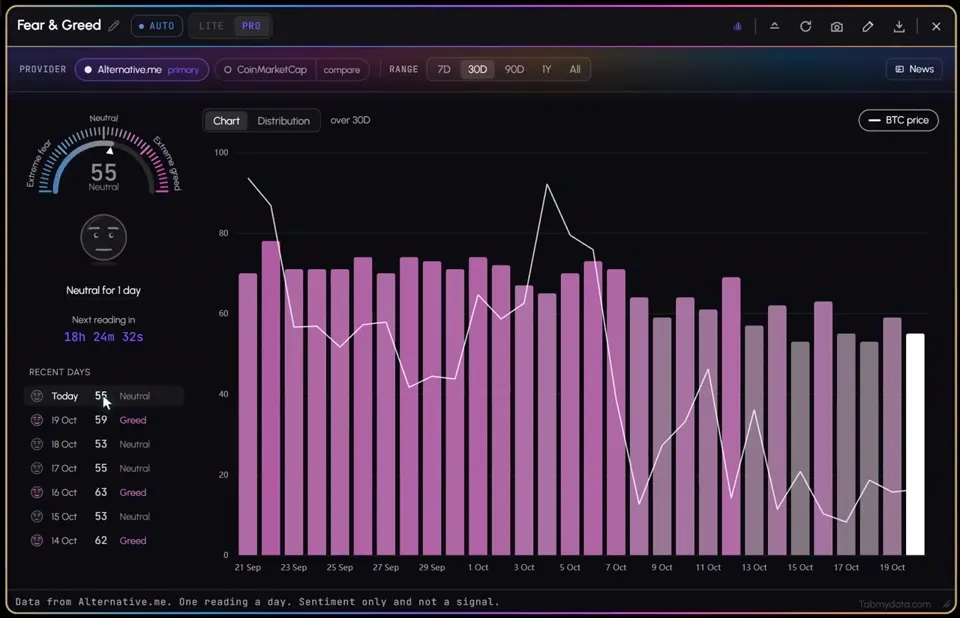The height and width of the screenshot is (618, 960).
Task: Click the white highlighted bar for today
Action: click(915, 444)
